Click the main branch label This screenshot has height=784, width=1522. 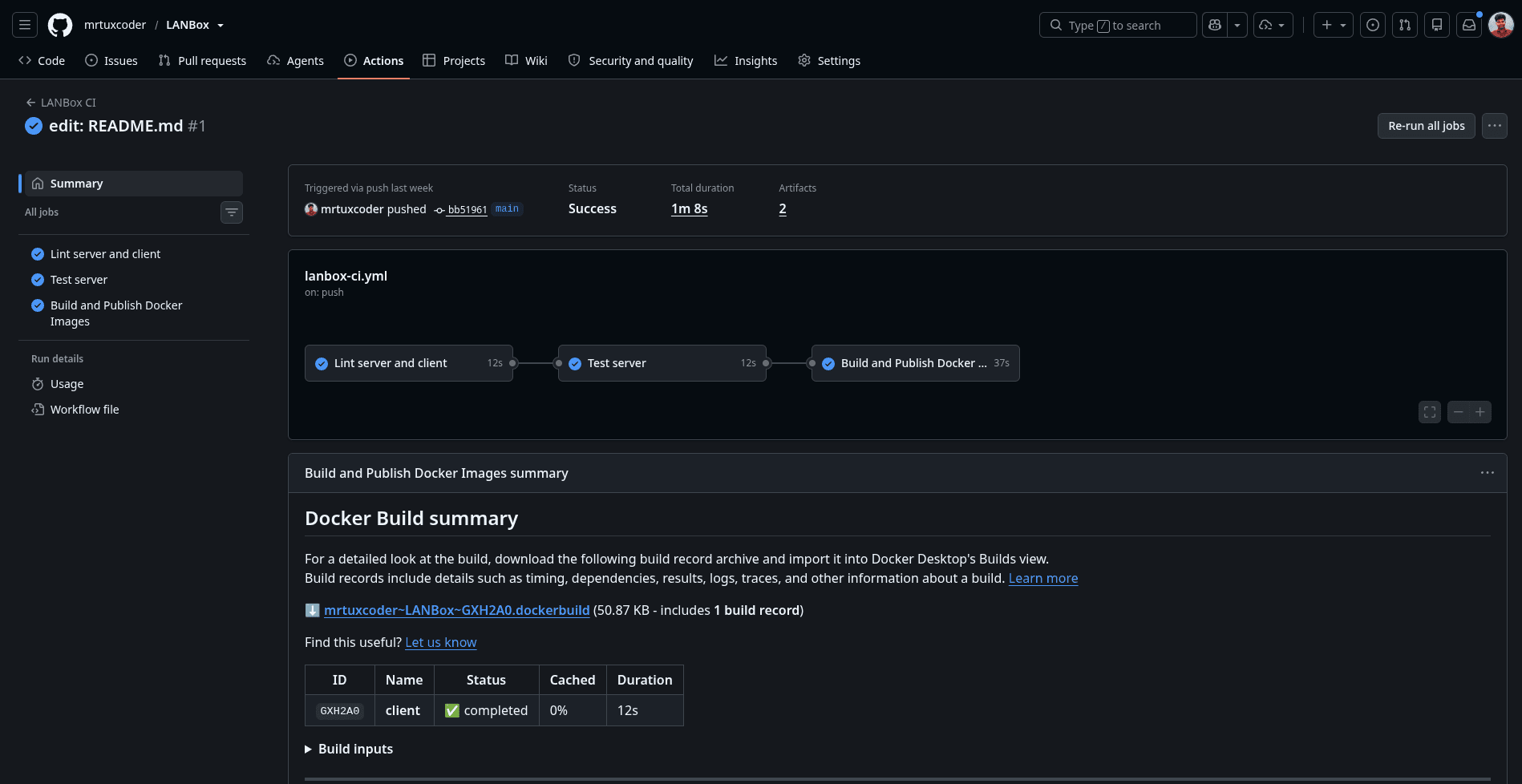click(507, 209)
